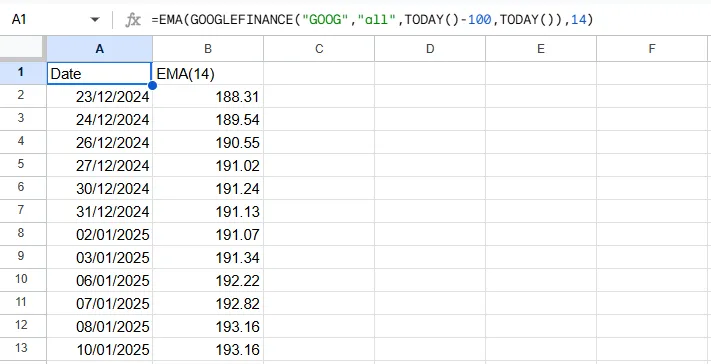This screenshot has width=711, height=364.
Task: Select the cell with date 02/01/2025
Action: pyautogui.click(x=99, y=234)
